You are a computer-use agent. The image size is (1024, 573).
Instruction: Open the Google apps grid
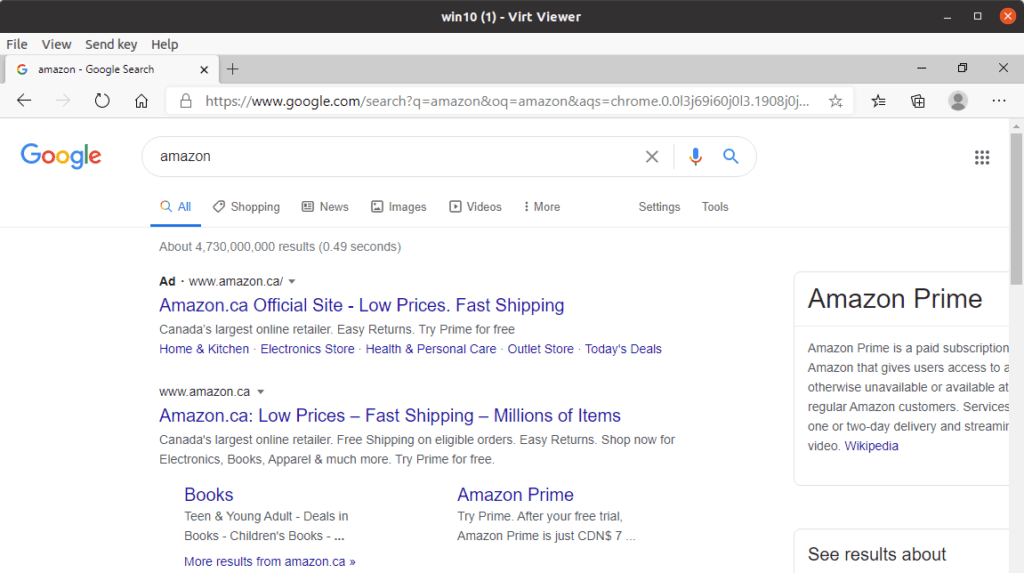click(x=982, y=157)
